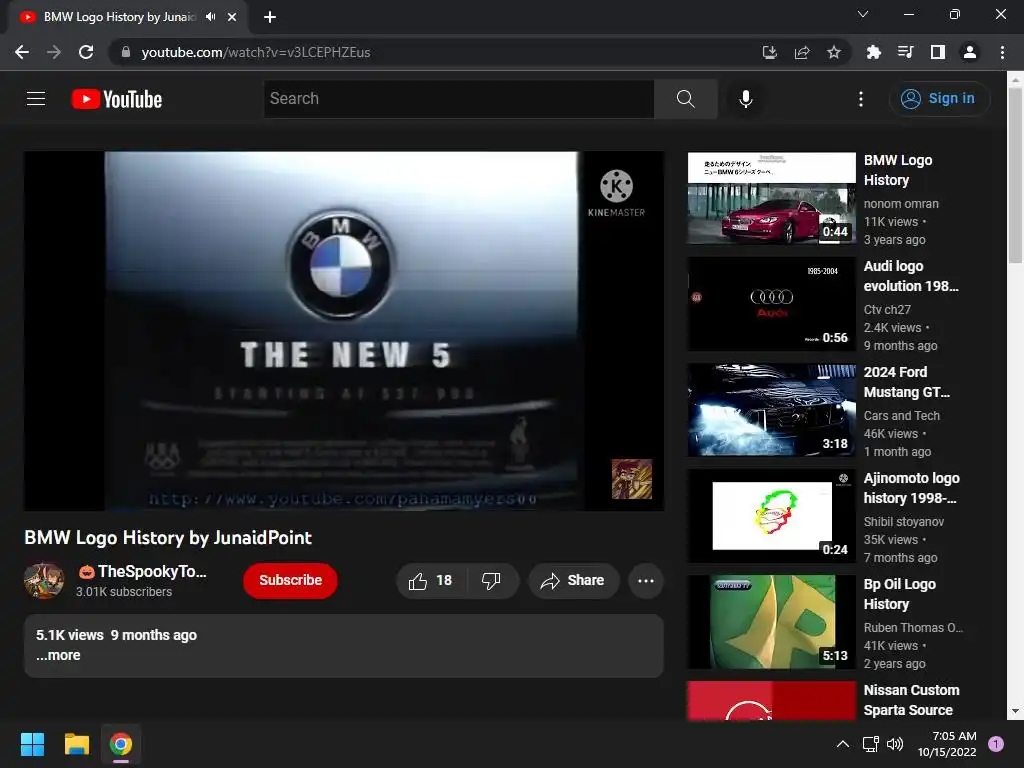Viewport: 1024px width, 768px height.
Task: Open 2024 Ford Mustang GT thumbnail
Action: point(771,410)
